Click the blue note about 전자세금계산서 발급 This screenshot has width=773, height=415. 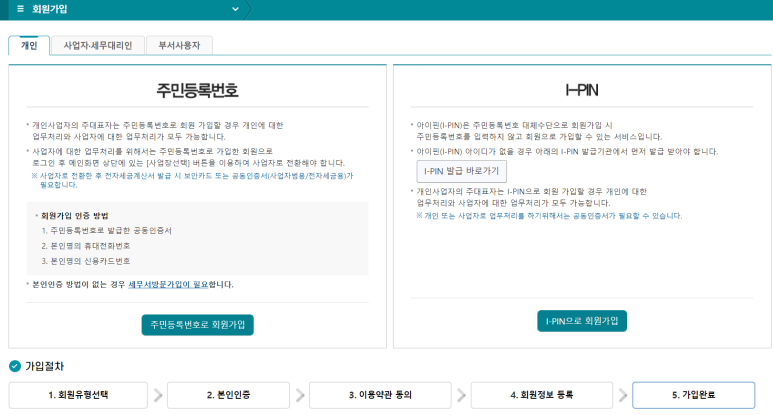pyautogui.click(x=192, y=180)
